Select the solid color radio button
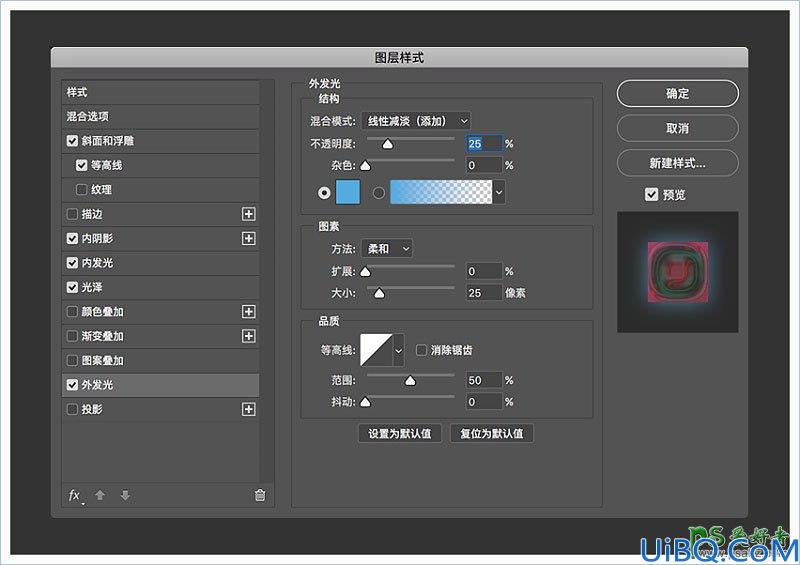 [324, 193]
